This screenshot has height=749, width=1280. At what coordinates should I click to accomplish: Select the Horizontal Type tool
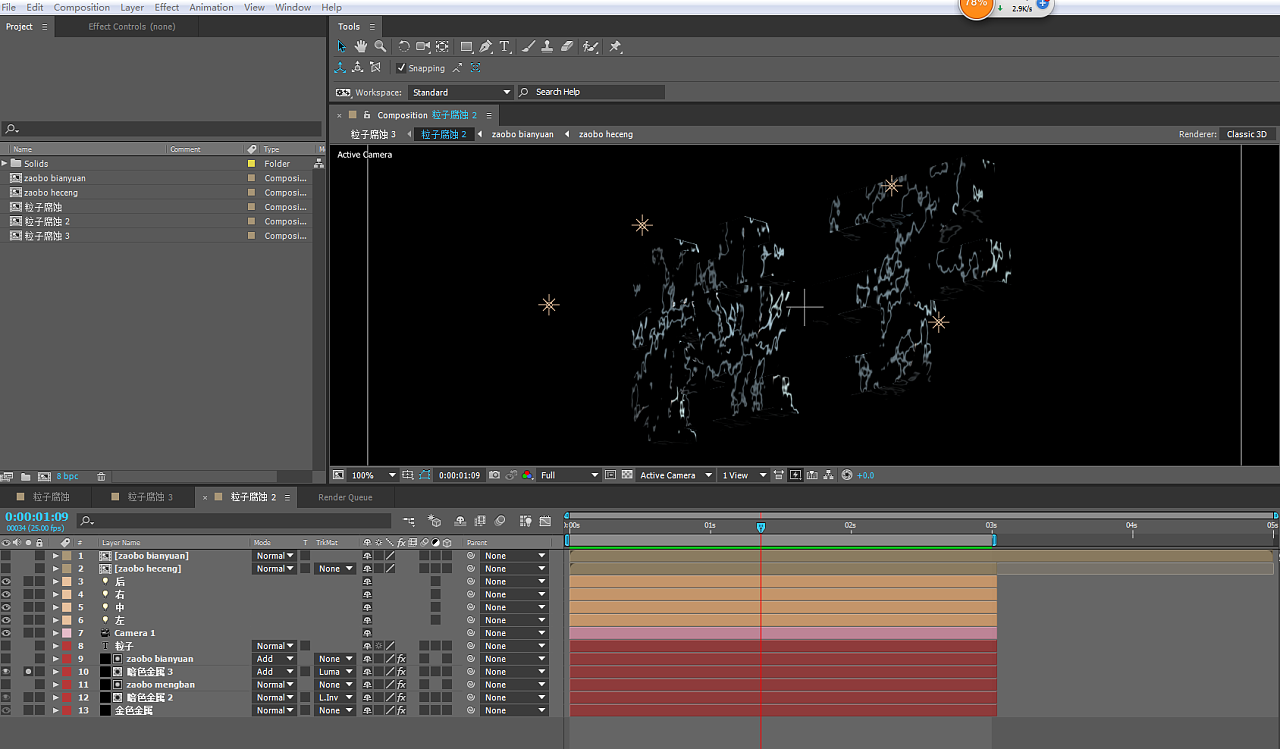click(505, 47)
